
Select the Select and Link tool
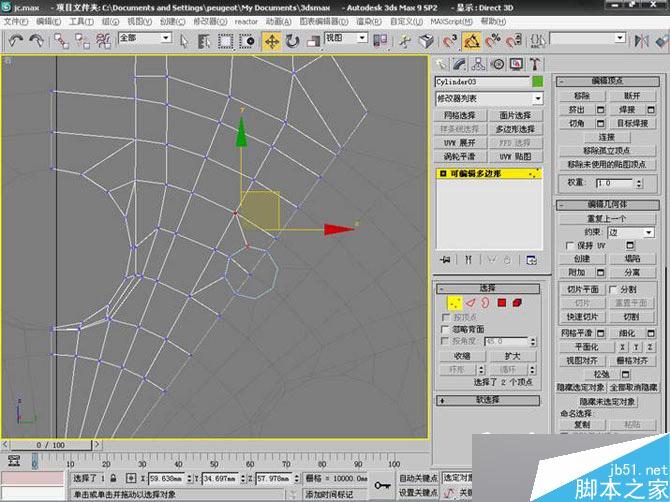click(61, 41)
